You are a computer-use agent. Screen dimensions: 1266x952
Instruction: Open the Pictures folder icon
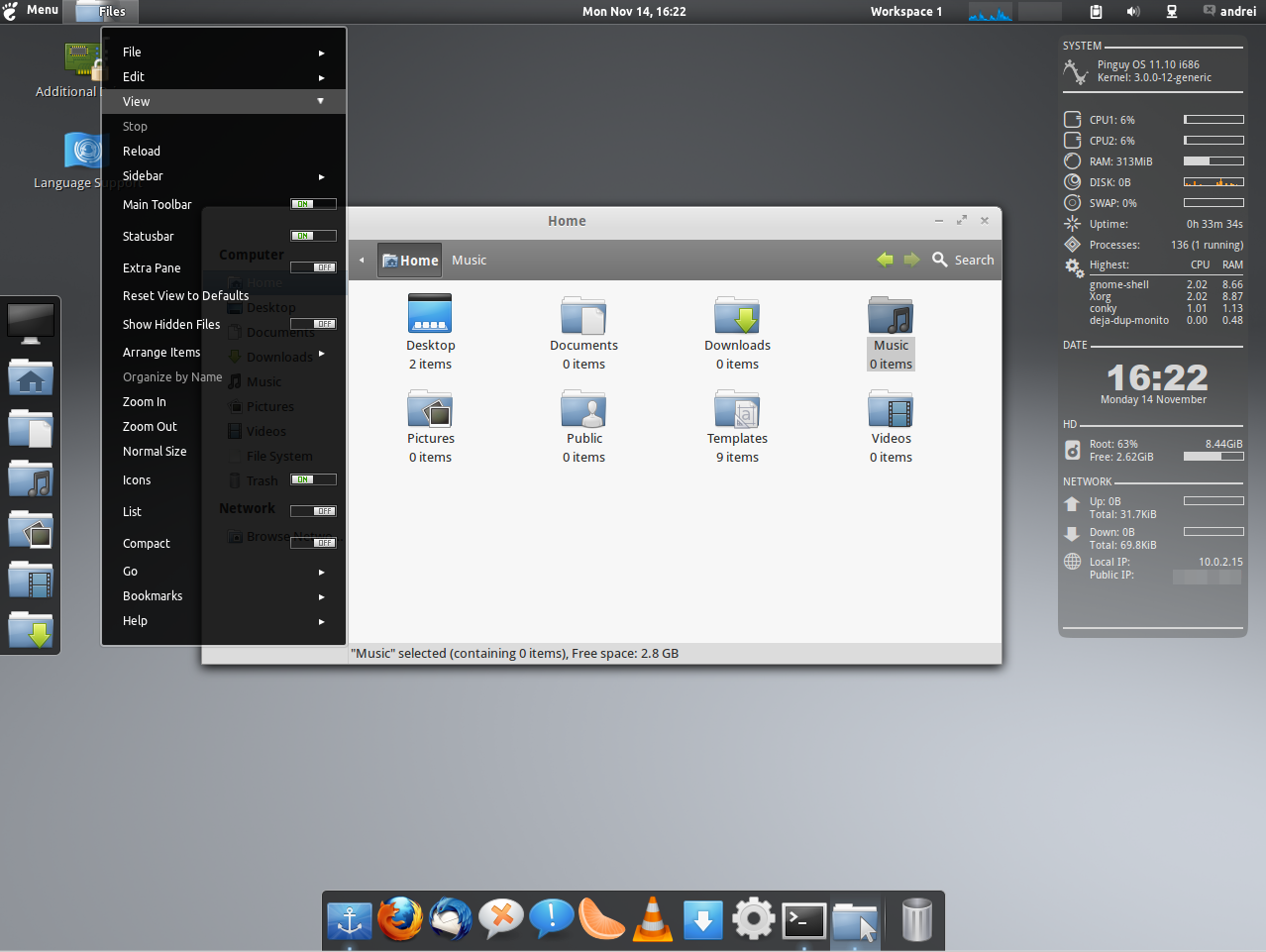point(430,407)
